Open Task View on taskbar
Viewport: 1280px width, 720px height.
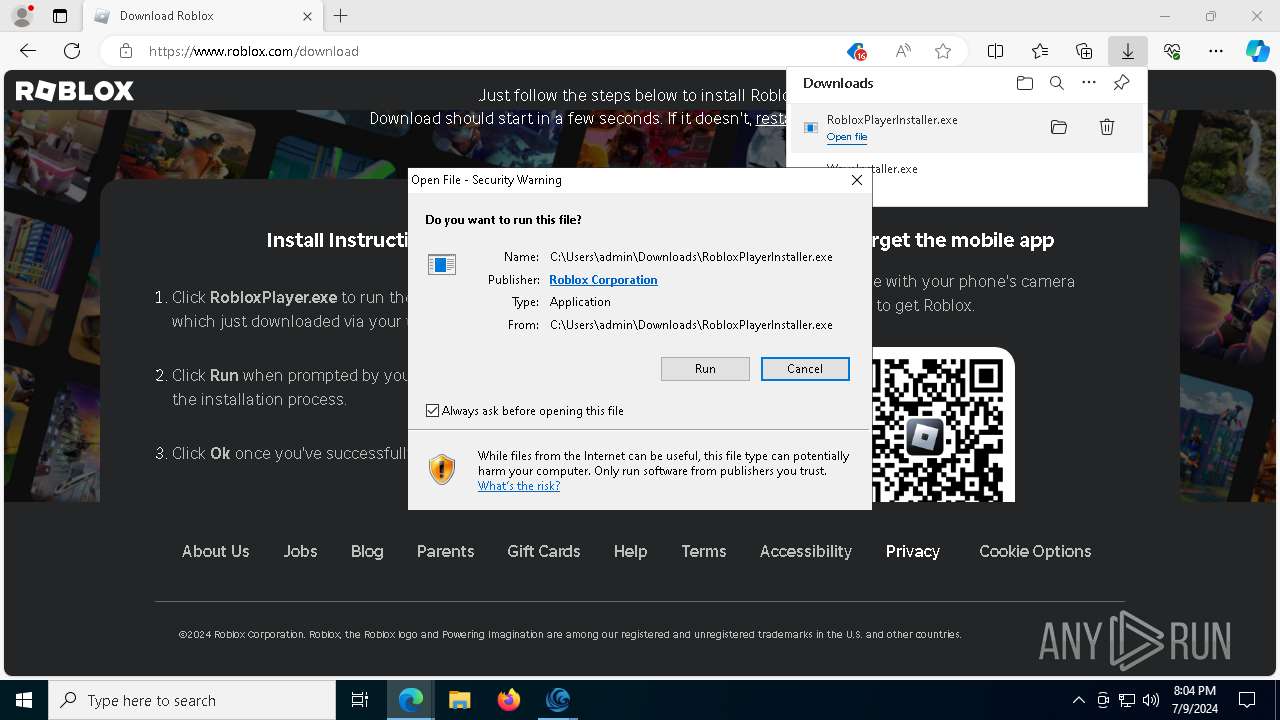(360, 700)
